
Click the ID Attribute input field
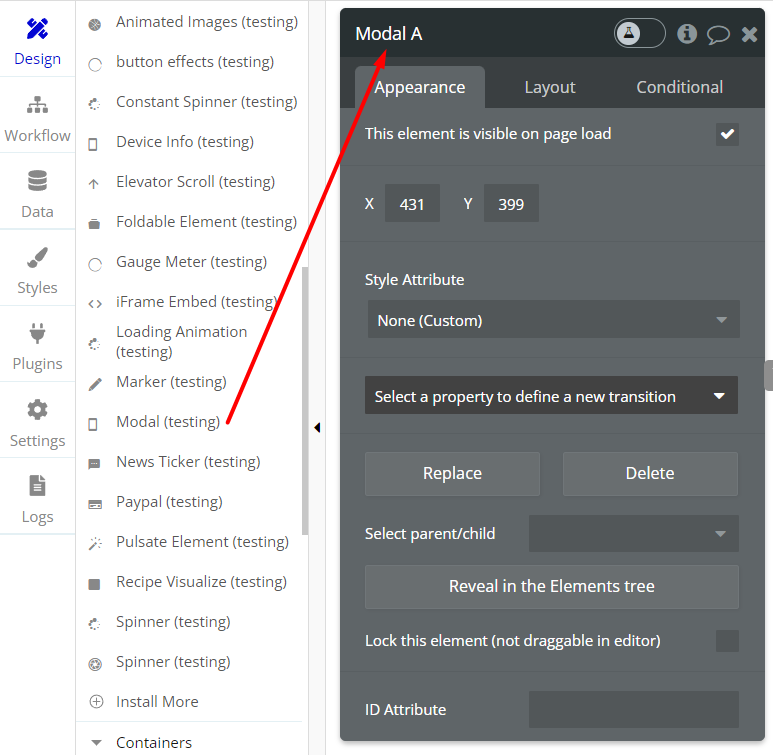pos(633,709)
